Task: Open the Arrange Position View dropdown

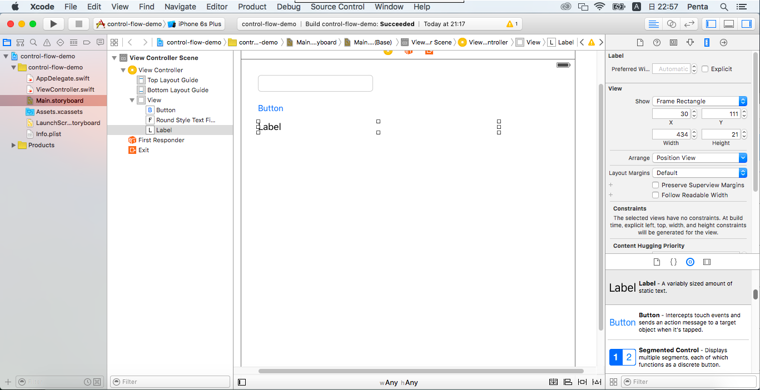Action: 699,158
